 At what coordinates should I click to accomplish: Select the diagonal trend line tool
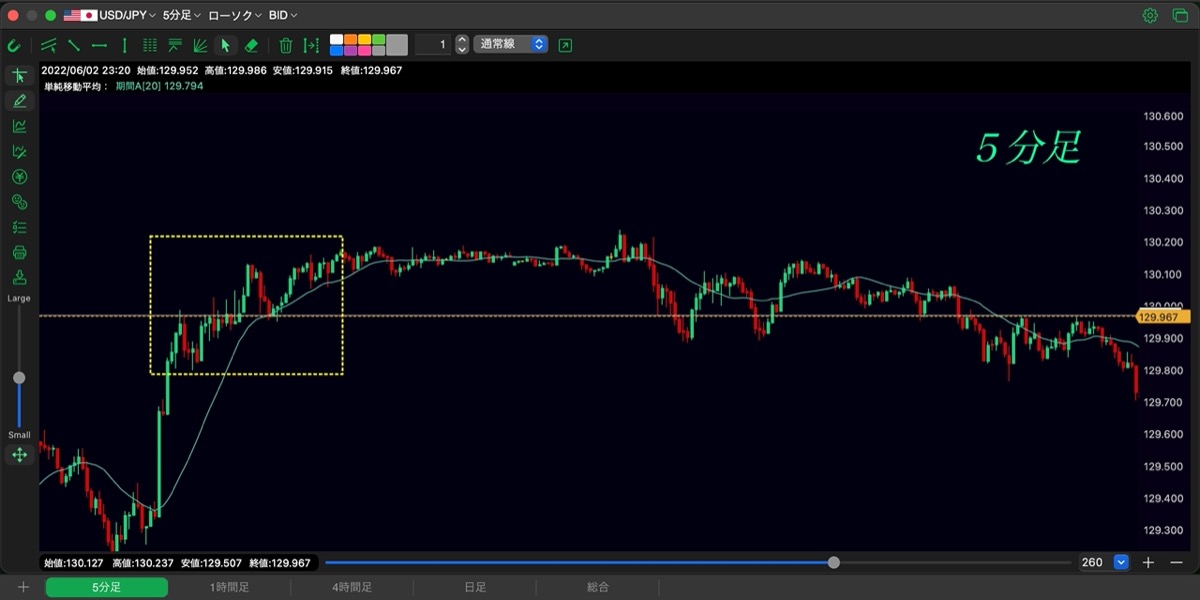(x=74, y=45)
